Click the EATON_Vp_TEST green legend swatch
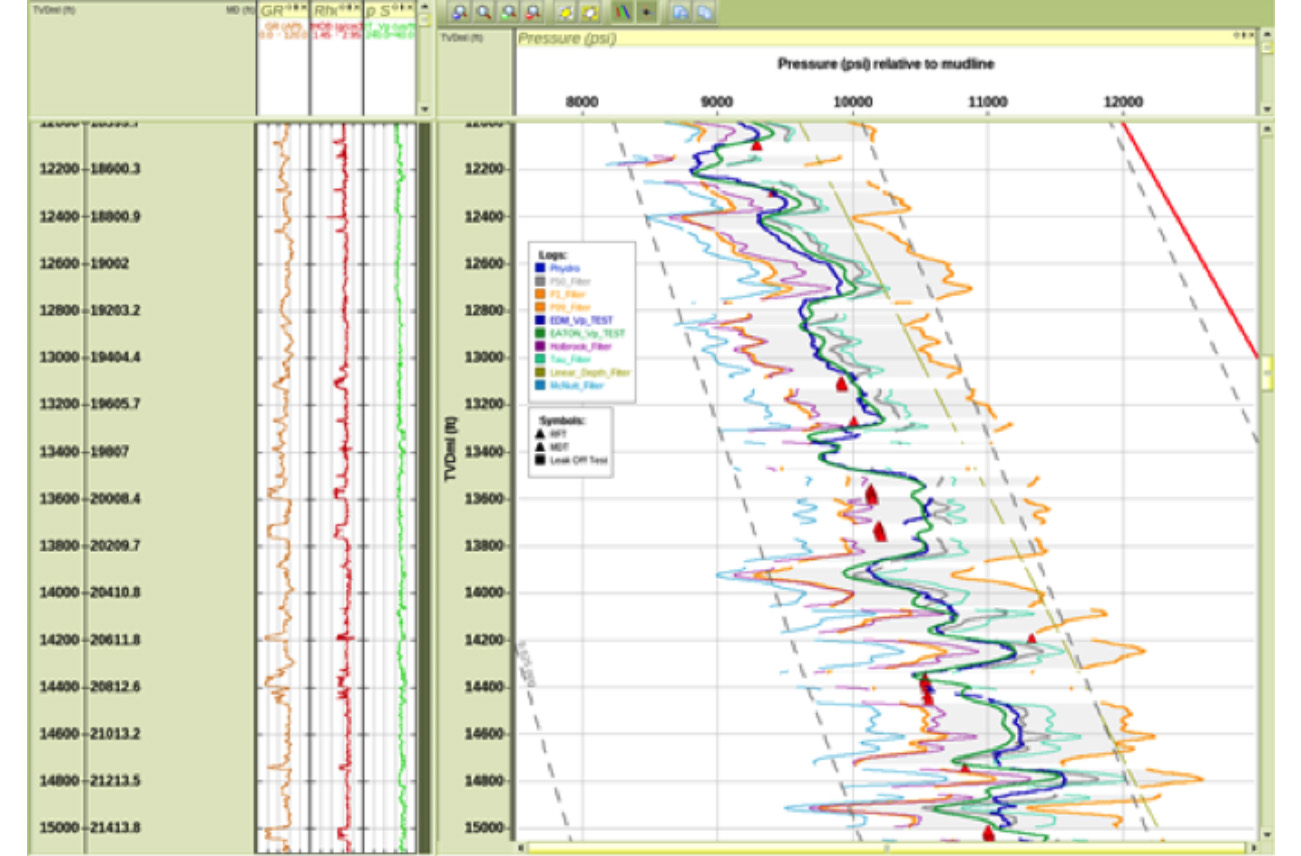1301x856 pixels. [540, 332]
